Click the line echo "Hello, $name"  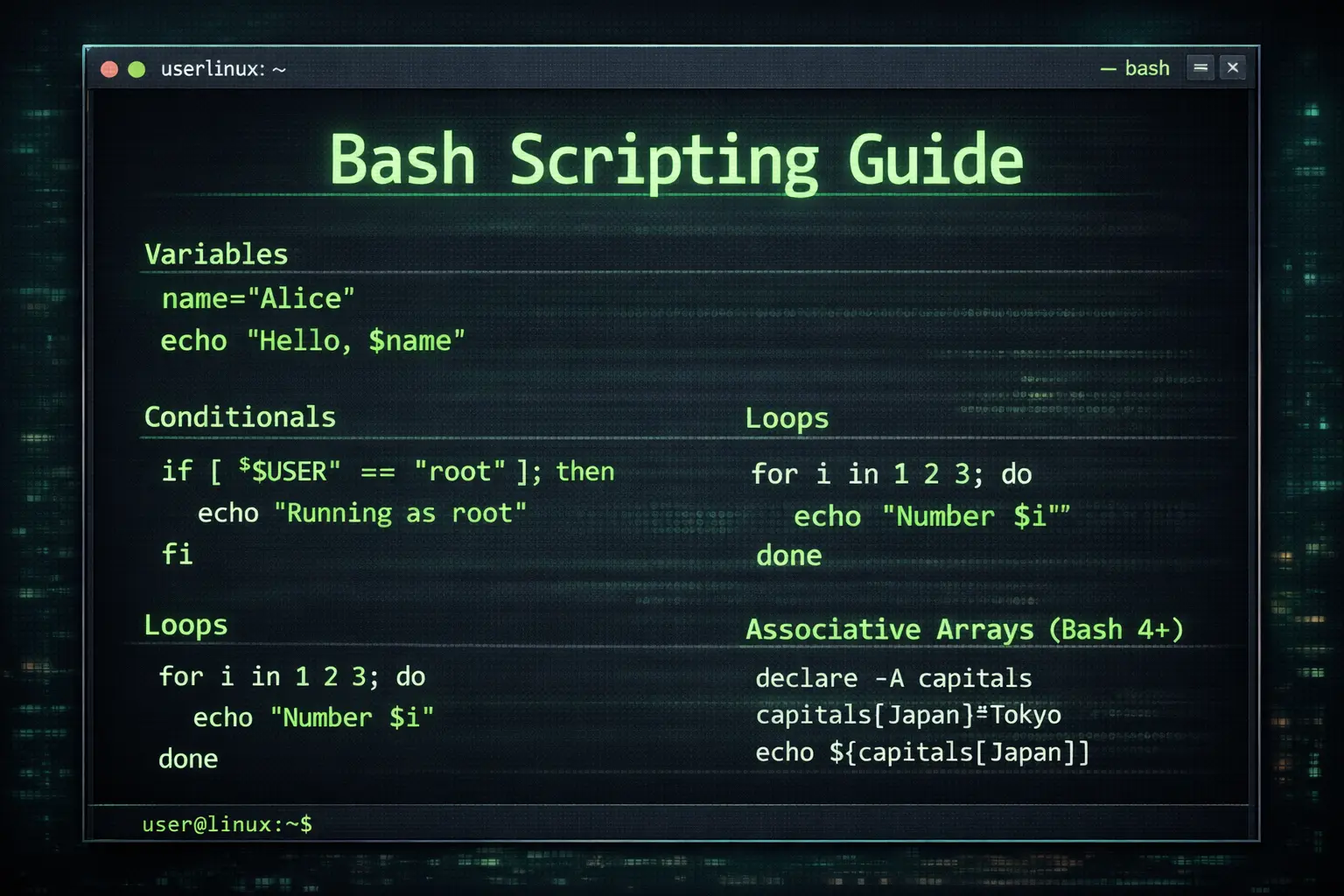tap(312, 340)
